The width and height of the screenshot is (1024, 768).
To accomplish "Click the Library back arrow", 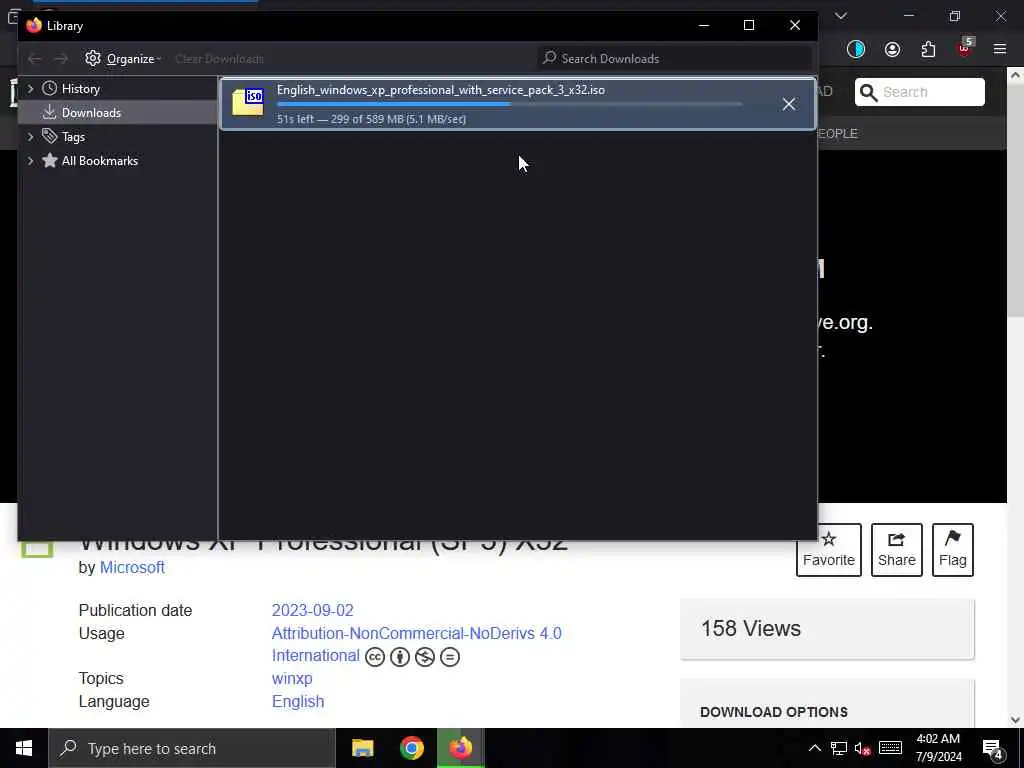I will (35, 59).
